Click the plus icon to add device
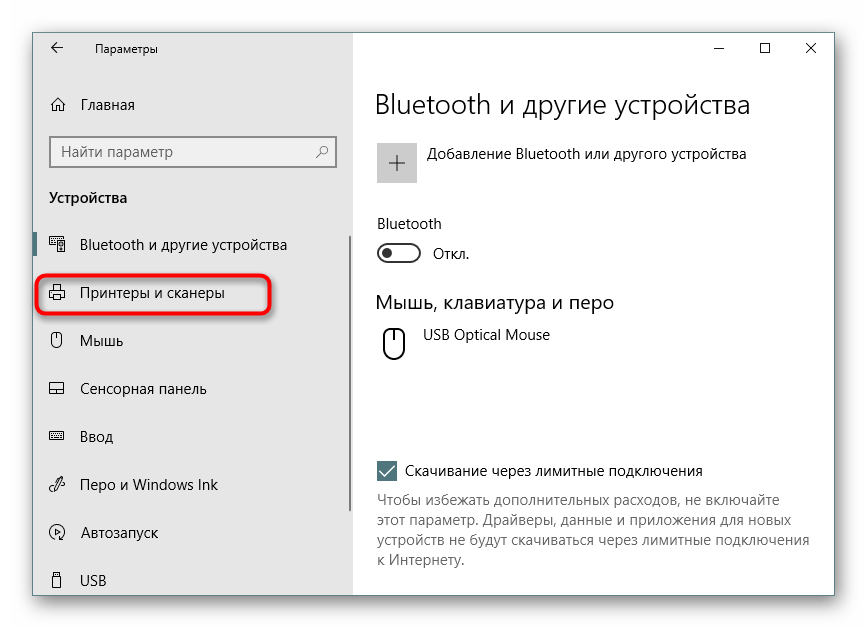This screenshot has width=867, height=628. [x=397, y=163]
